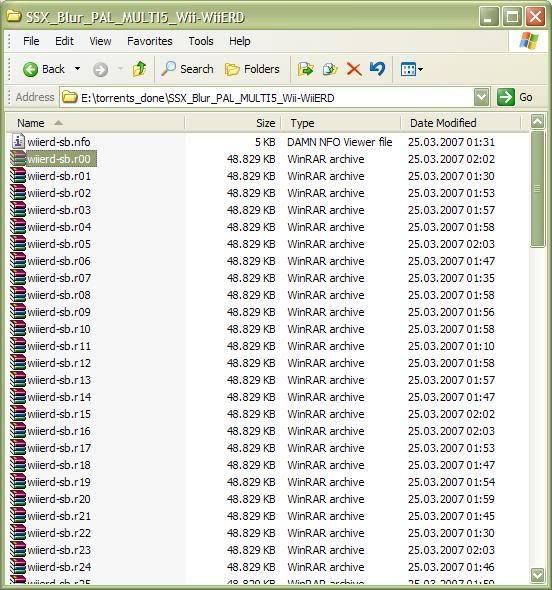Click the Copy To folder icon

[x=330, y=69]
